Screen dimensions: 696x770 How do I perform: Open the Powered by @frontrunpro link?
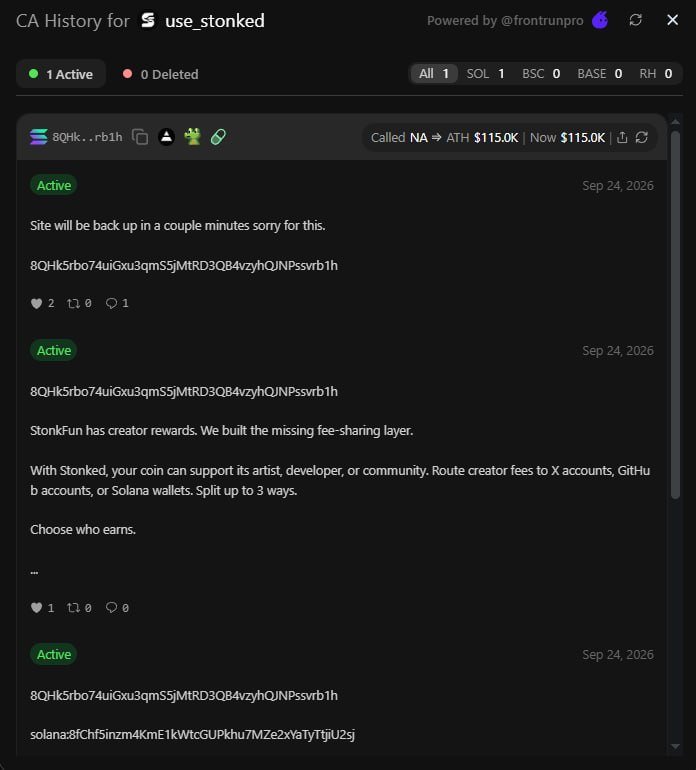pos(505,21)
